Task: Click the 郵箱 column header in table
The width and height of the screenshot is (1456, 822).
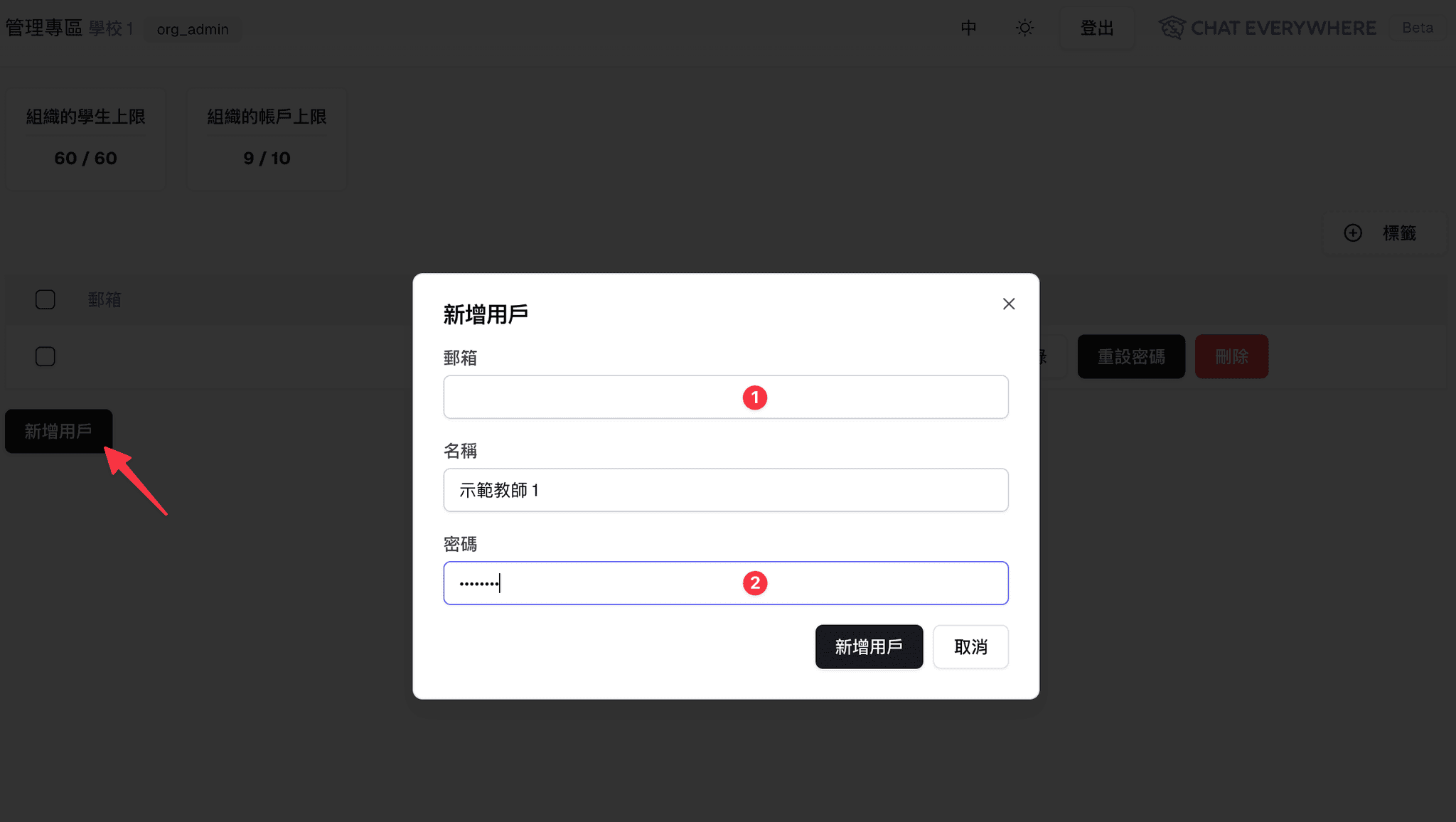Action: coord(105,299)
